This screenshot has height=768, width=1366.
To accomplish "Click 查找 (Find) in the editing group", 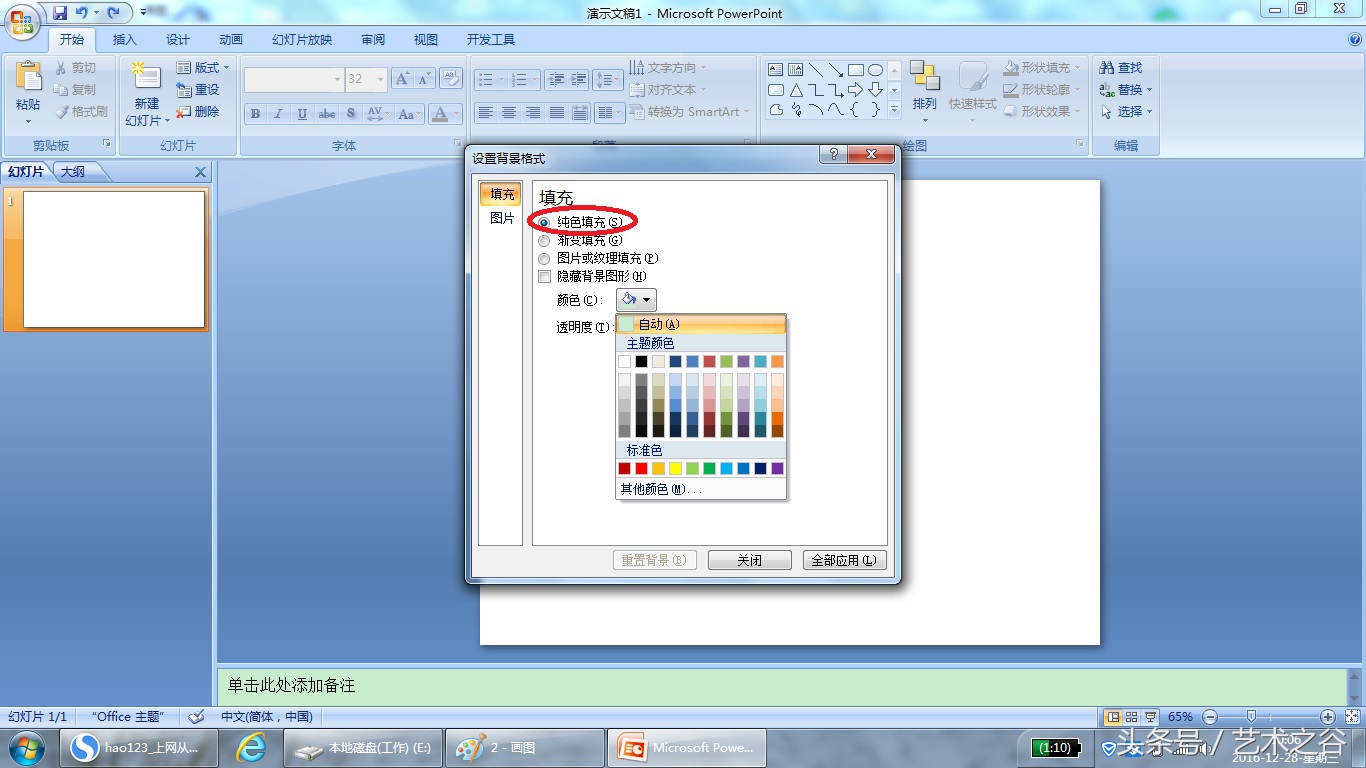I will click(1121, 68).
